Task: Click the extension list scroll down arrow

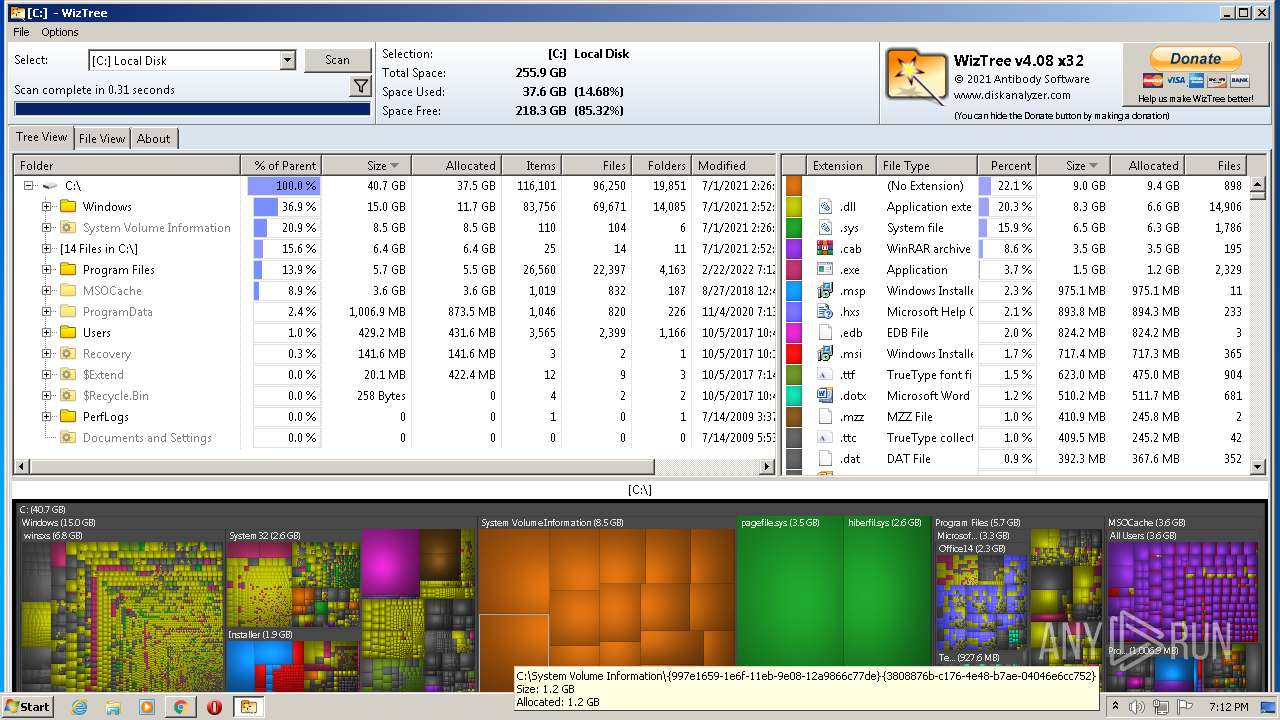Action: click(x=1258, y=466)
